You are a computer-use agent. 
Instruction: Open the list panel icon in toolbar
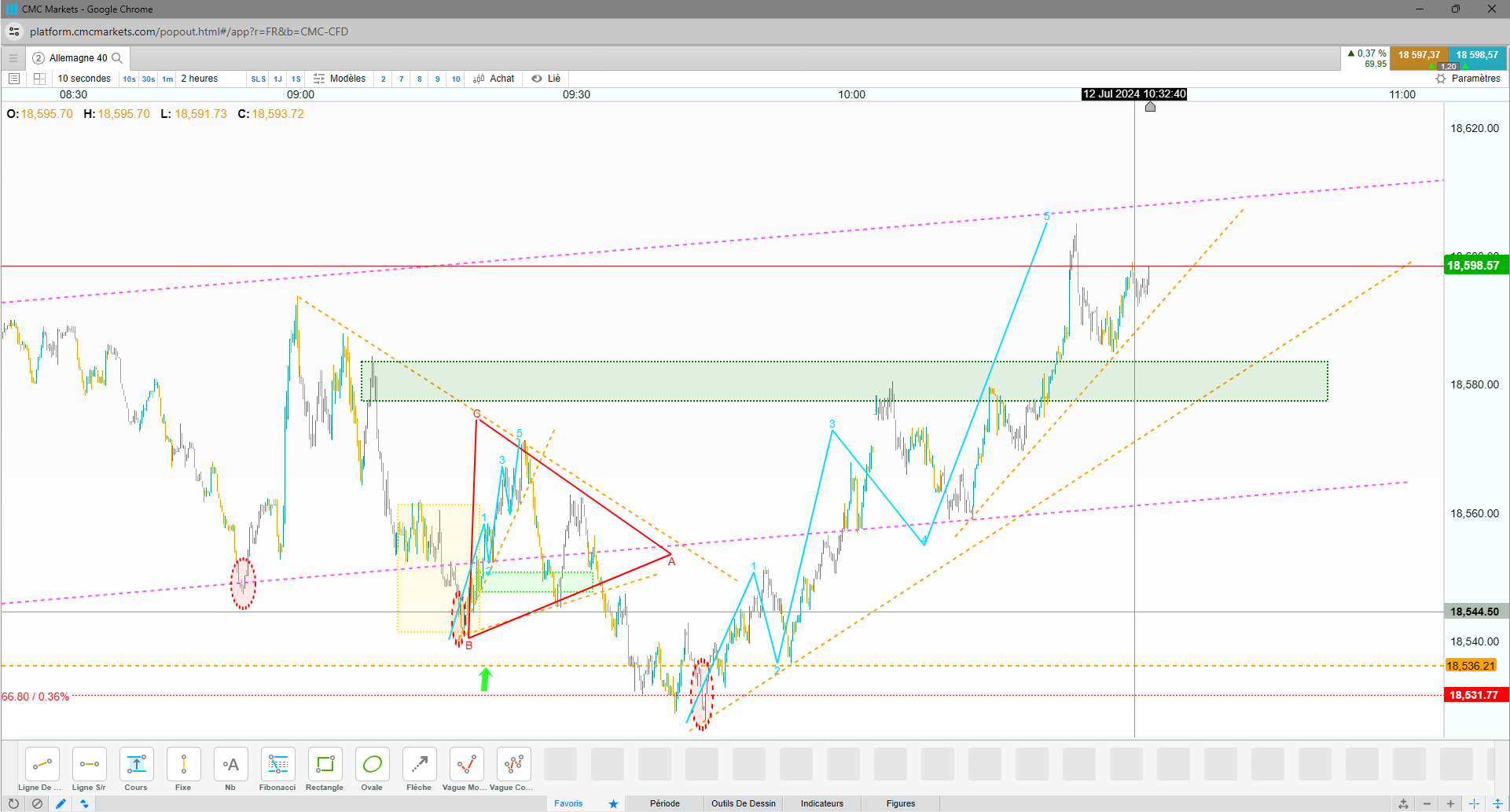[13, 79]
